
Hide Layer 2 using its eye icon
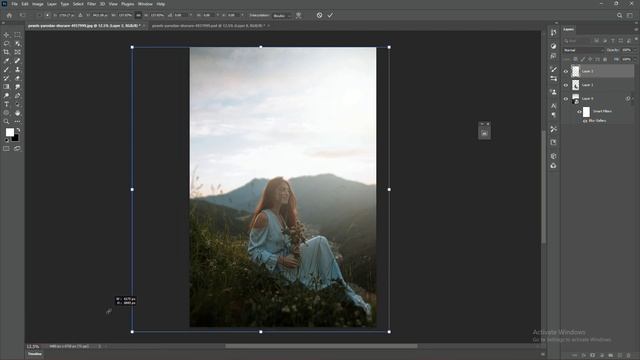click(566, 71)
